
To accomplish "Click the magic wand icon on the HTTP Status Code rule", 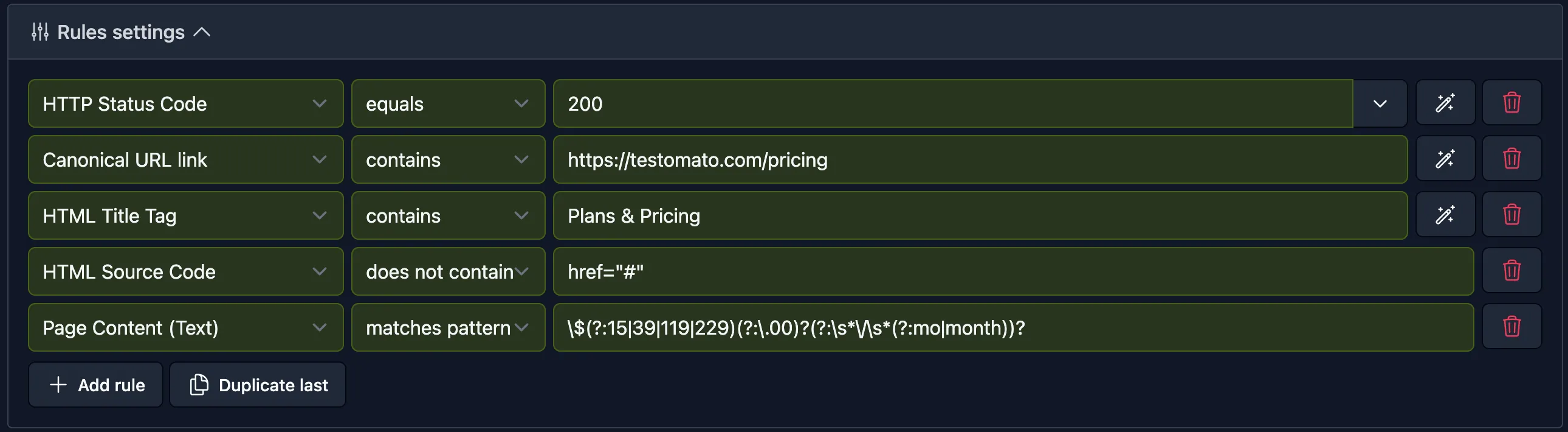I will pos(1445,103).
